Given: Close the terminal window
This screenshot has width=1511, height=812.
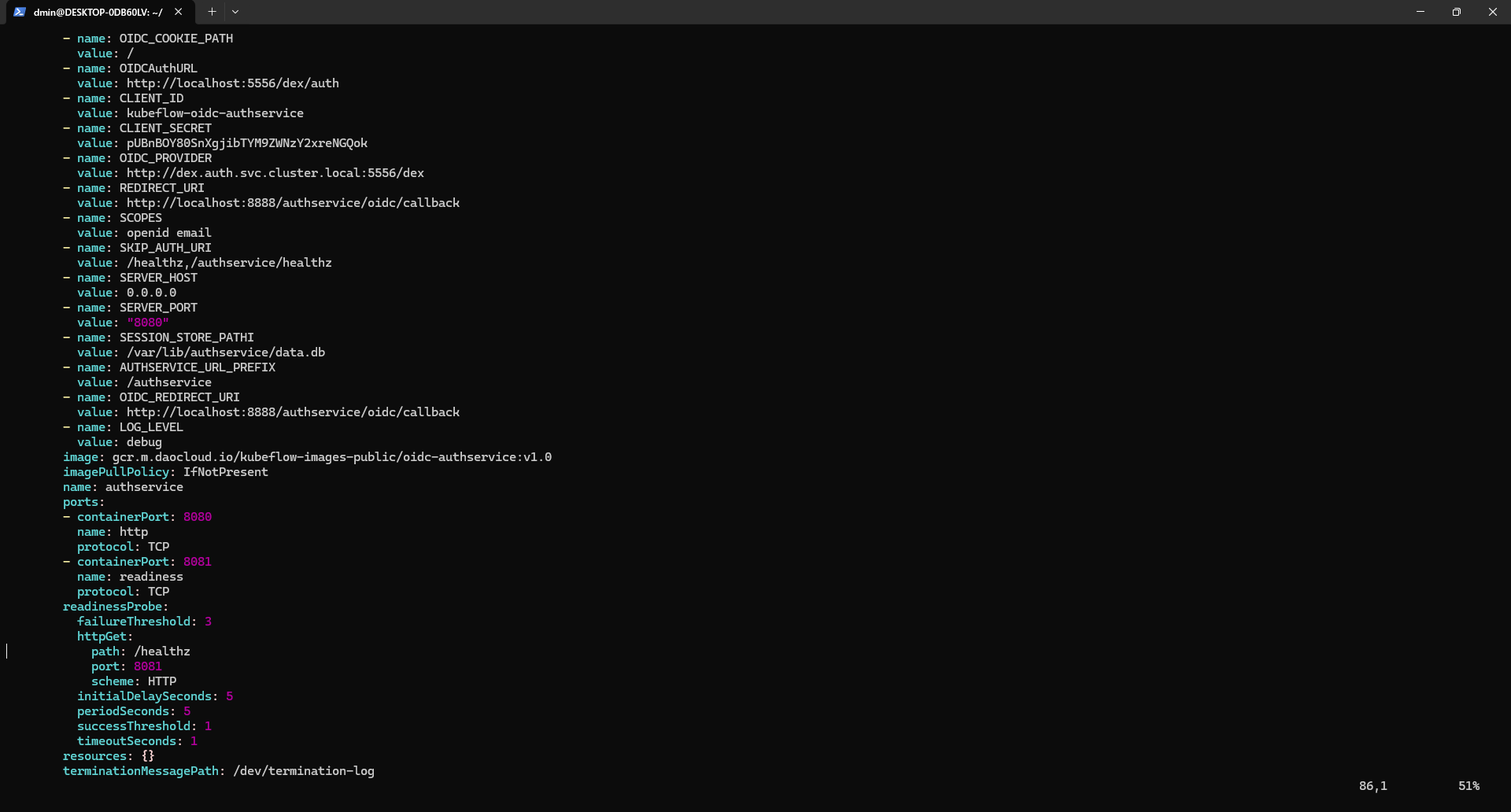Looking at the screenshot, I should pos(1493,12).
